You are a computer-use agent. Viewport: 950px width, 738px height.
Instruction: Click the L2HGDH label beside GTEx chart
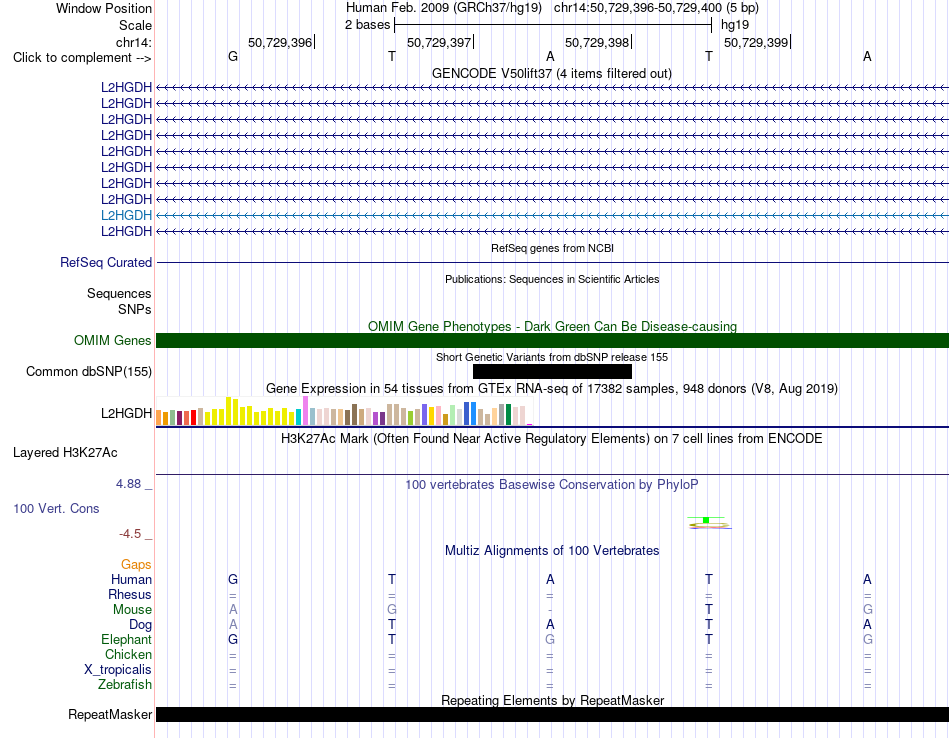[126, 413]
